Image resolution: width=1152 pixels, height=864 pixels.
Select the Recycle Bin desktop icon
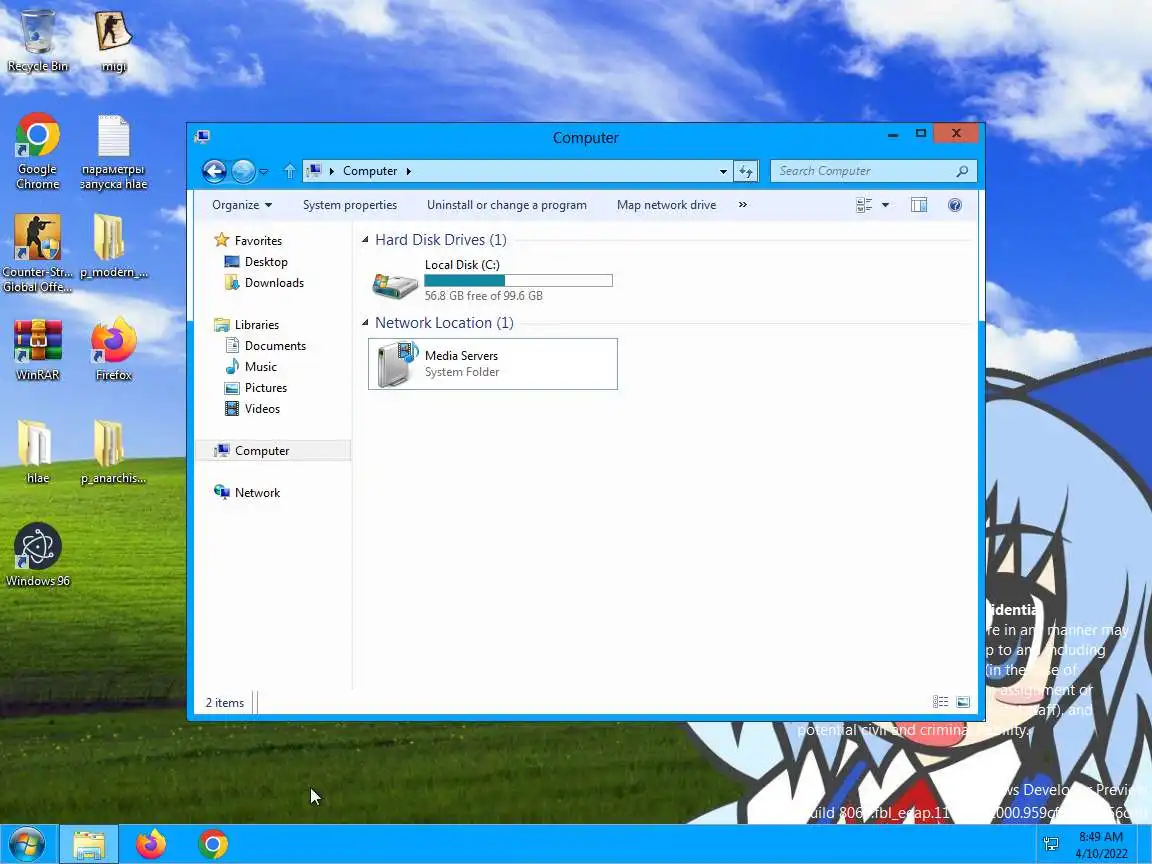(x=37, y=41)
